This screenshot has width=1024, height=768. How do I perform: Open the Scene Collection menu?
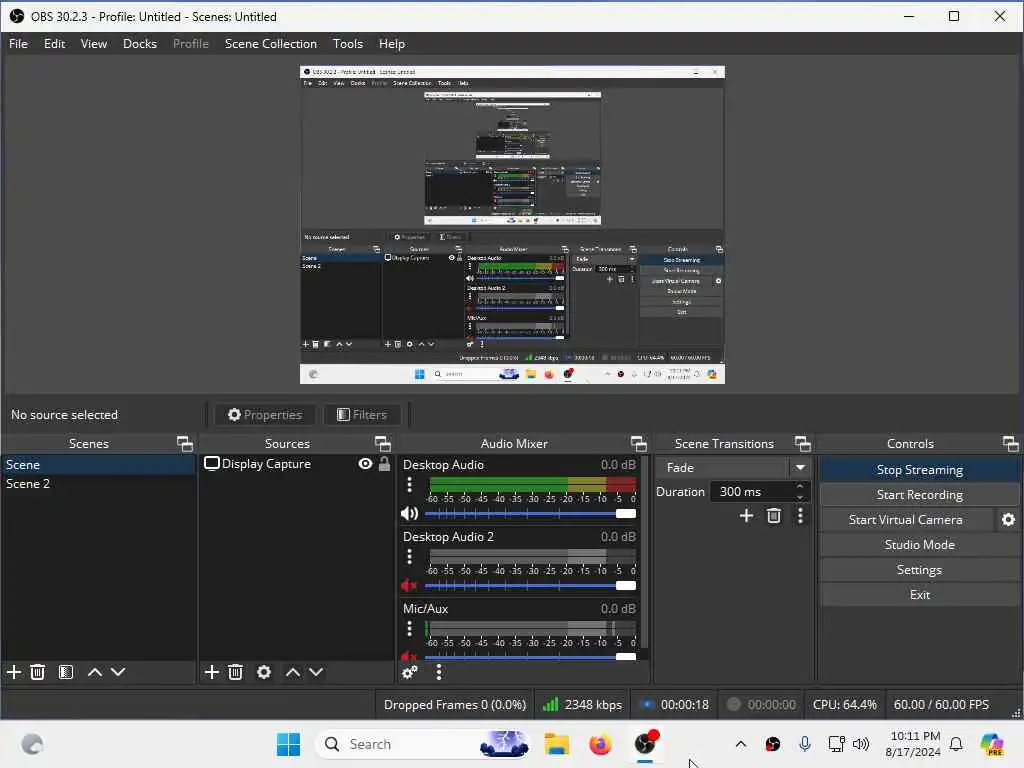click(x=270, y=44)
